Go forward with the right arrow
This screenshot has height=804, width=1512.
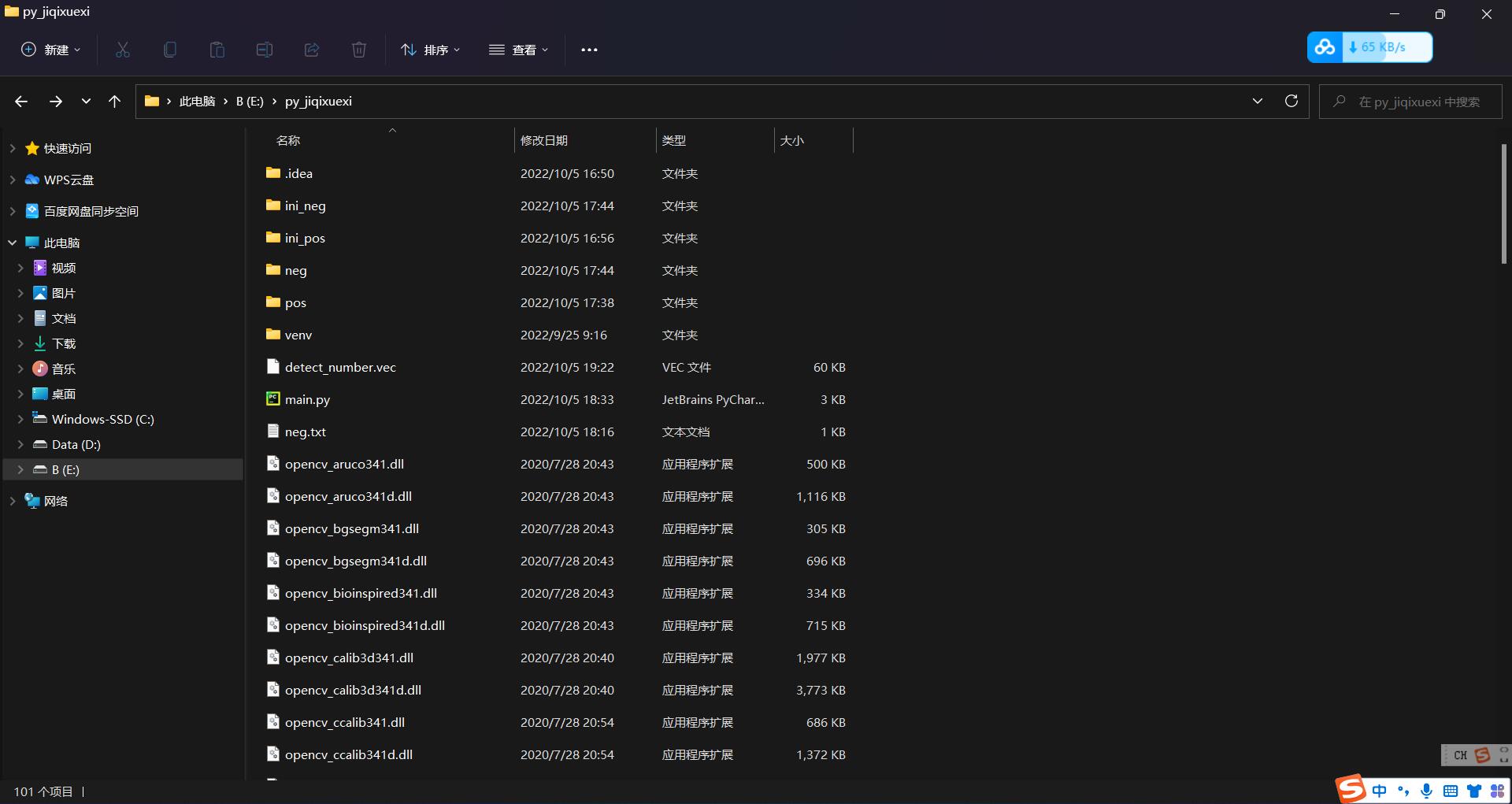point(55,102)
